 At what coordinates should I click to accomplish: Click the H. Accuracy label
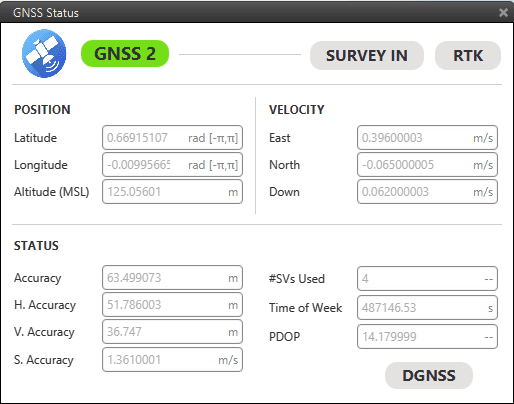tap(45, 305)
